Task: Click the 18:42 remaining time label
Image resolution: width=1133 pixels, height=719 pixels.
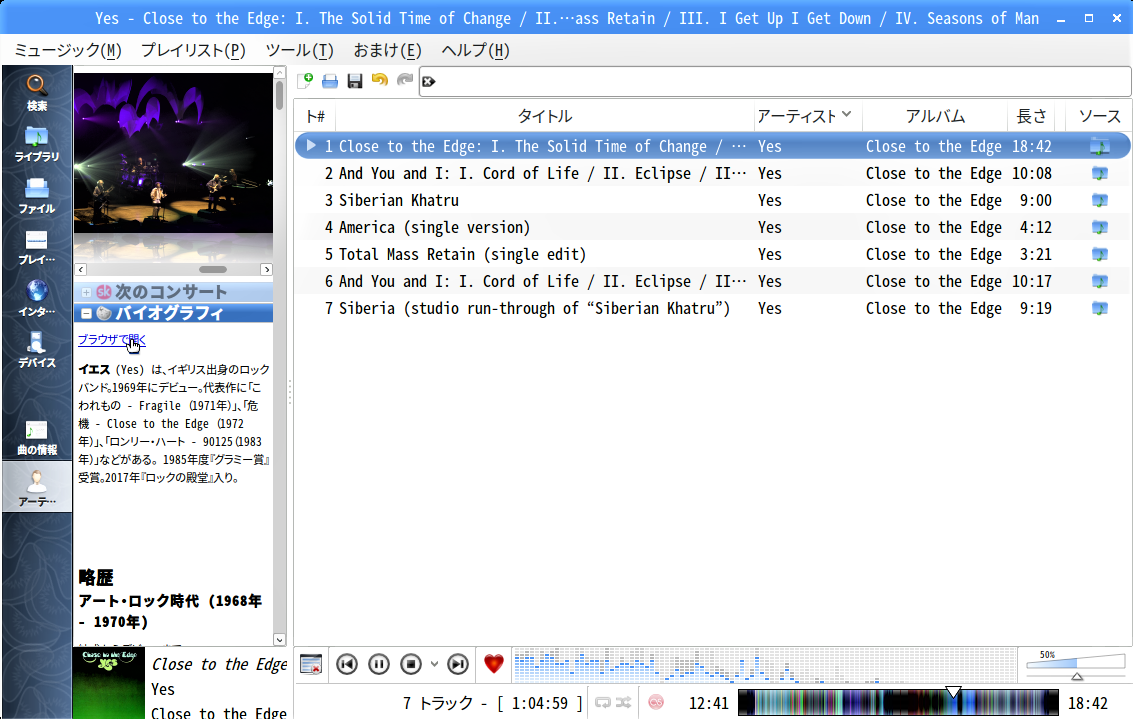Action: (1087, 703)
